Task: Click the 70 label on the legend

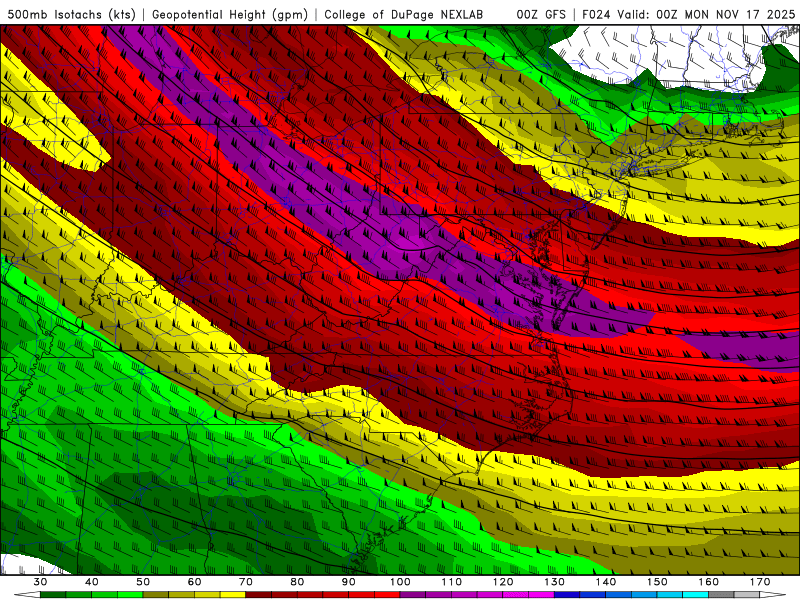Action: tap(246, 582)
